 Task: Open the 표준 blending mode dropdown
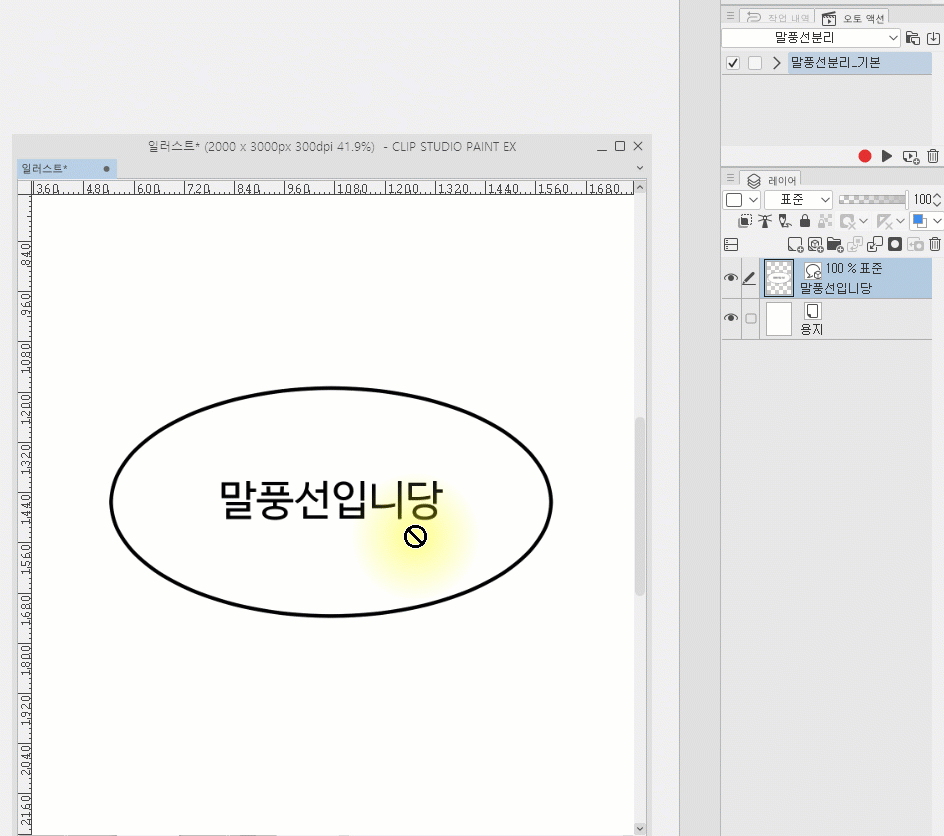pos(798,200)
